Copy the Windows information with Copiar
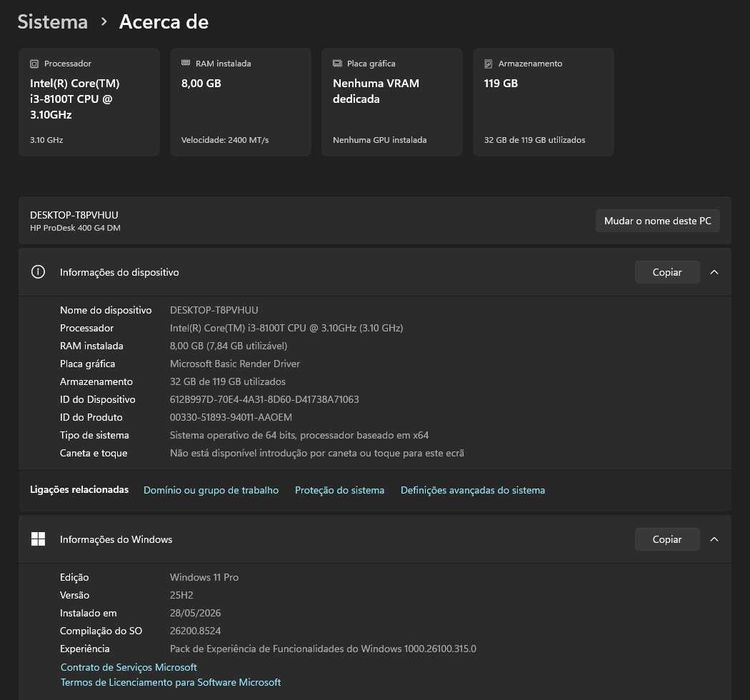 [667, 539]
